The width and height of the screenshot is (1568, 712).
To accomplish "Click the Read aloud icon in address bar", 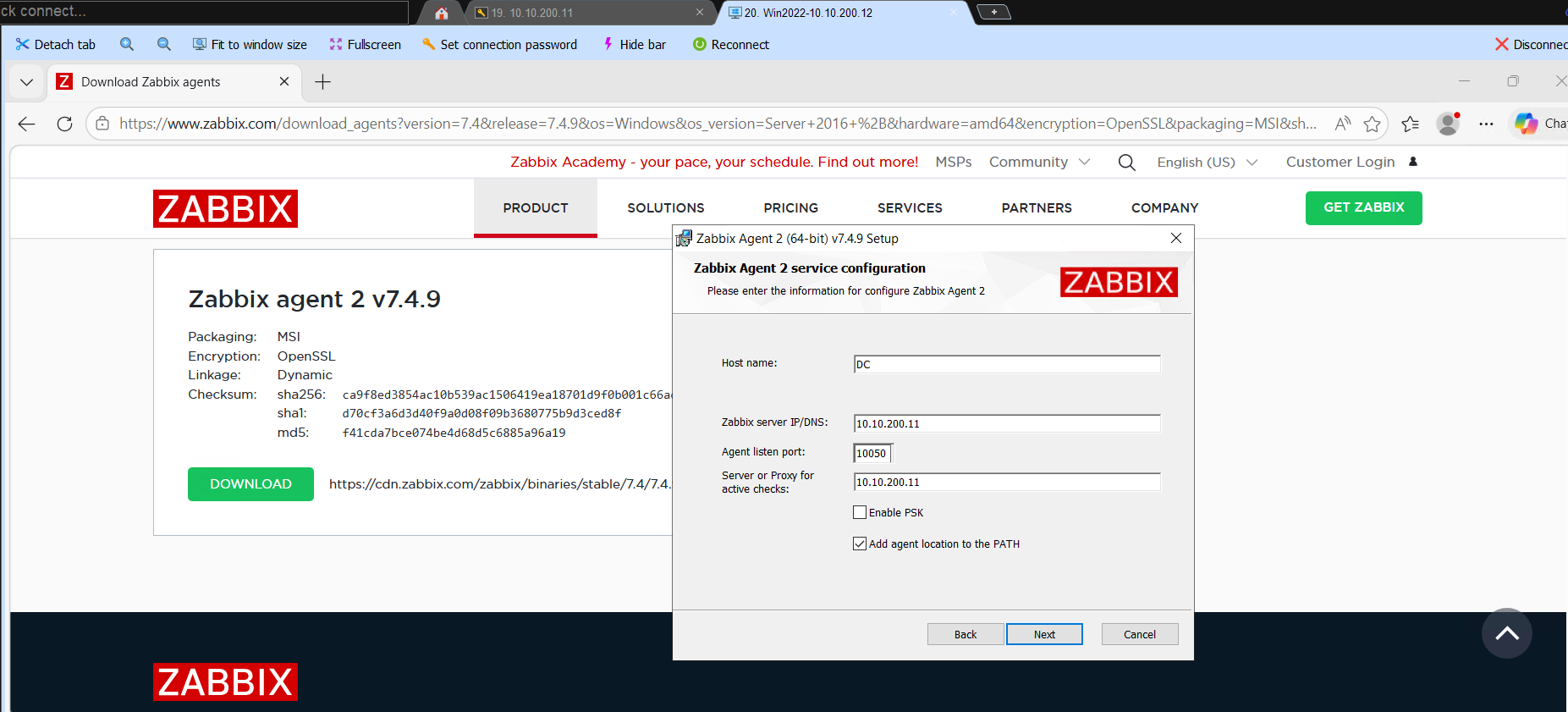I will [x=1343, y=124].
